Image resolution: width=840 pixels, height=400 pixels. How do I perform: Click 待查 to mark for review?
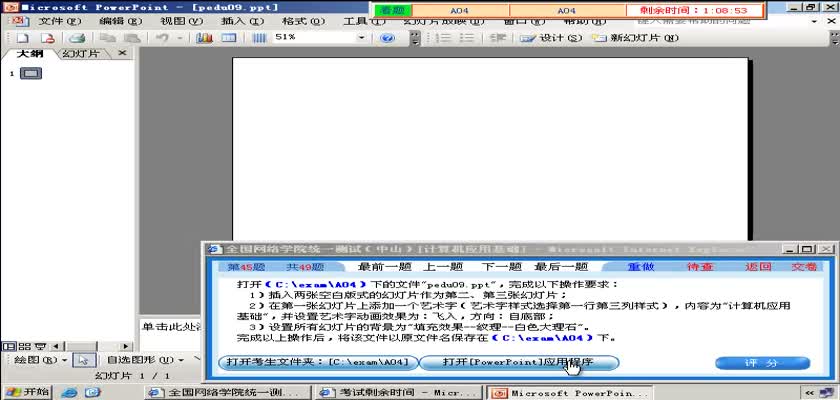pos(700,267)
